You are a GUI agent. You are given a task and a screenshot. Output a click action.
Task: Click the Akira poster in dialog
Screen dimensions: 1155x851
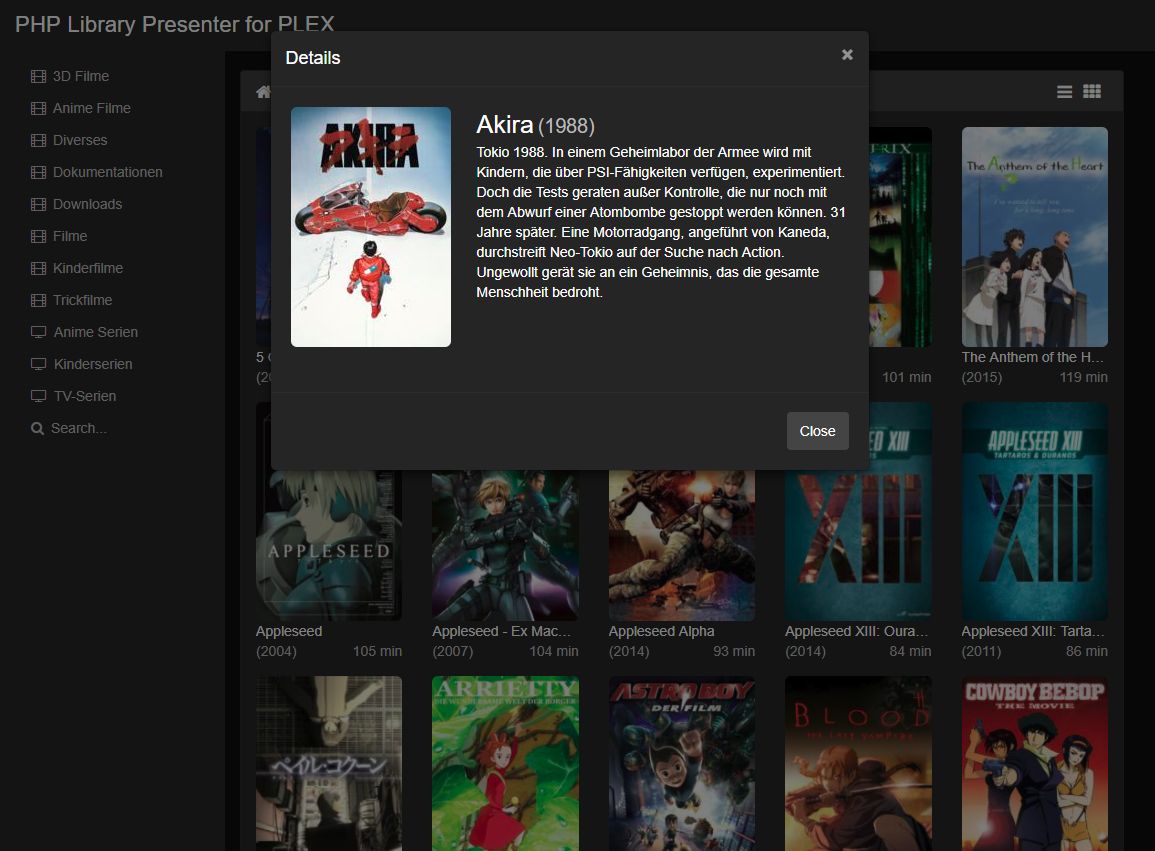tap(370, 227)
